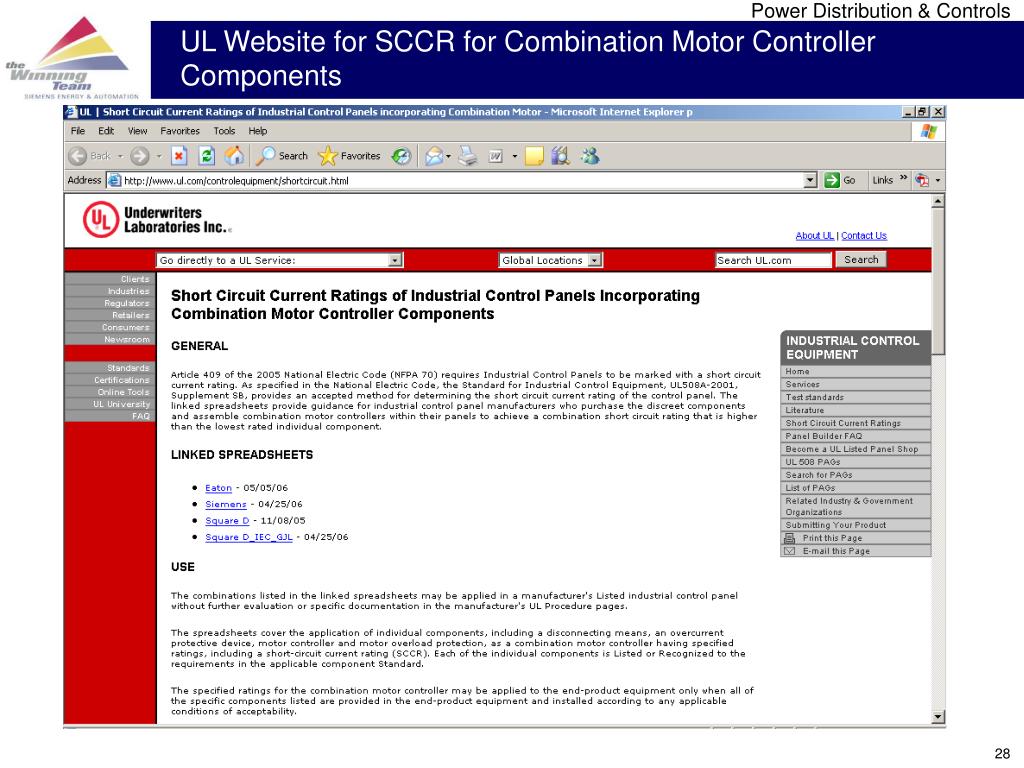Image resolution: width=1024 pixels, height=768 pixels.
Task: Click the scrollbar up arrow
Action: (938, 201)
